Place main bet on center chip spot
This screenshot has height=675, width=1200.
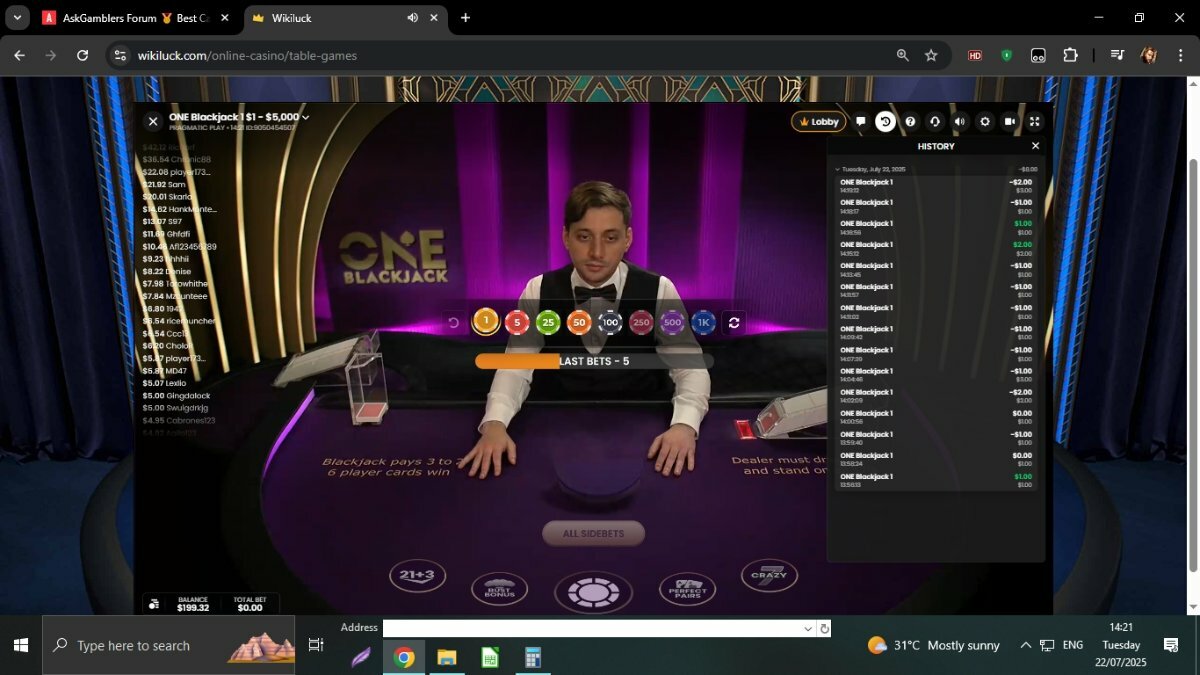click(x=593, y=593)
